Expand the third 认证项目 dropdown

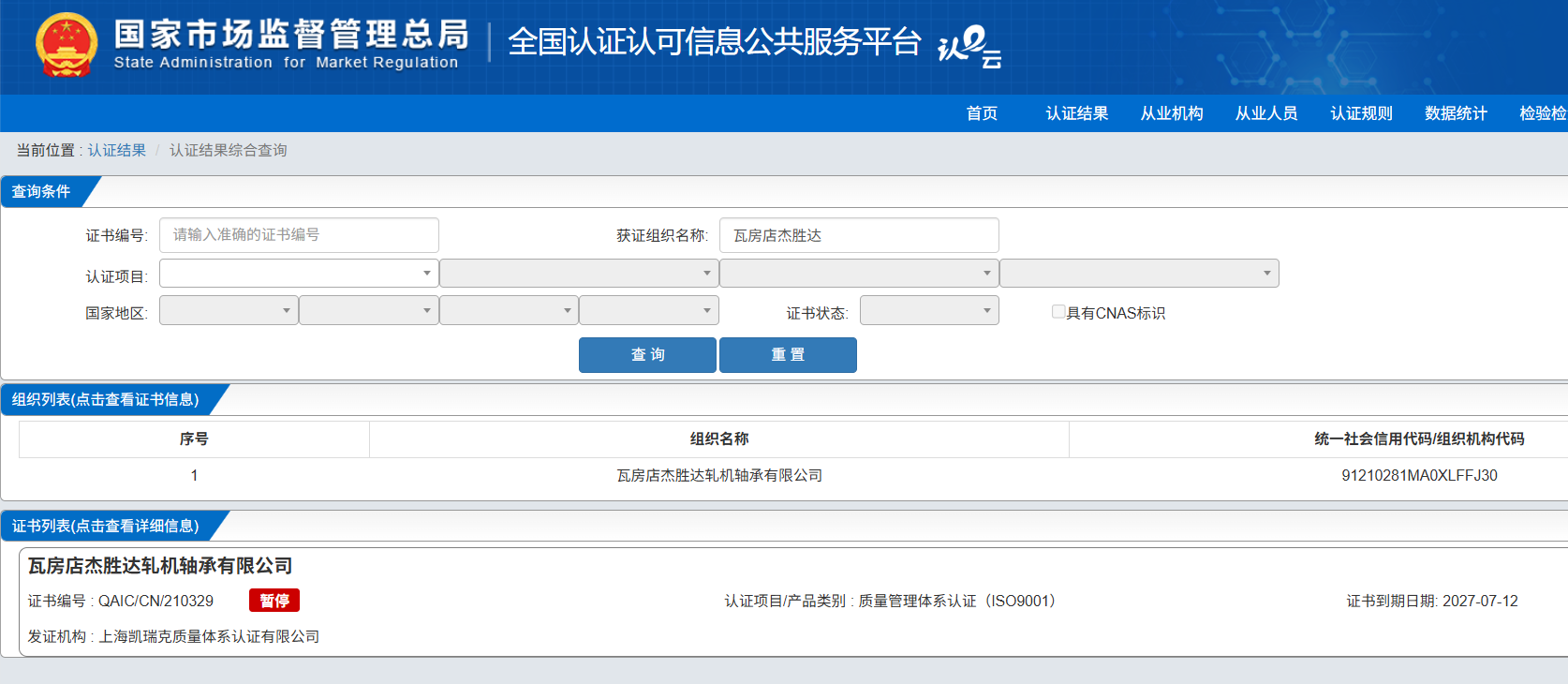859,274
